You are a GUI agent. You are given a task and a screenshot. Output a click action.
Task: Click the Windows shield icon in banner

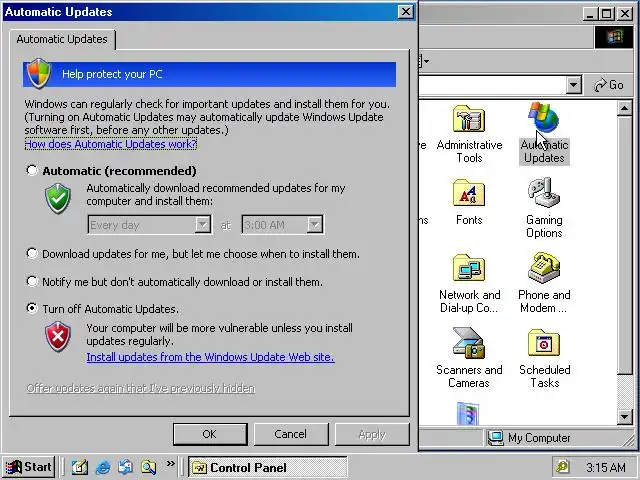tap(39, 73)
